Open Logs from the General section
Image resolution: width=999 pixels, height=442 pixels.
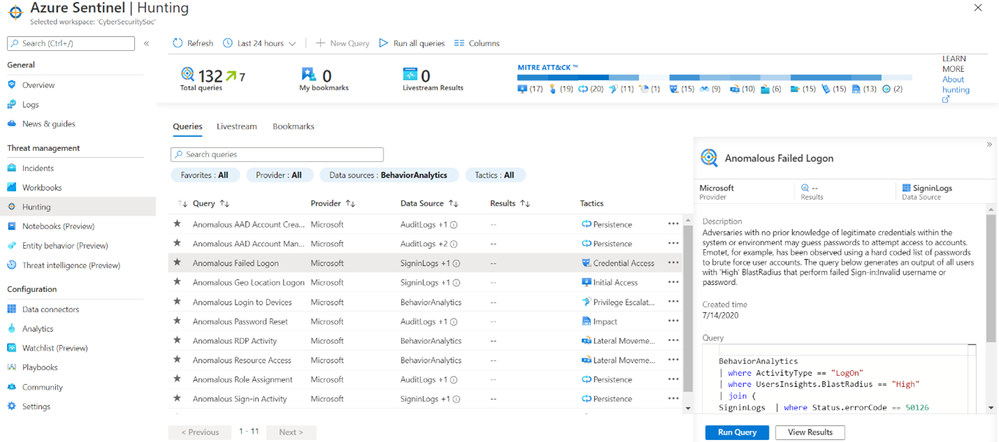coord(31,104)
